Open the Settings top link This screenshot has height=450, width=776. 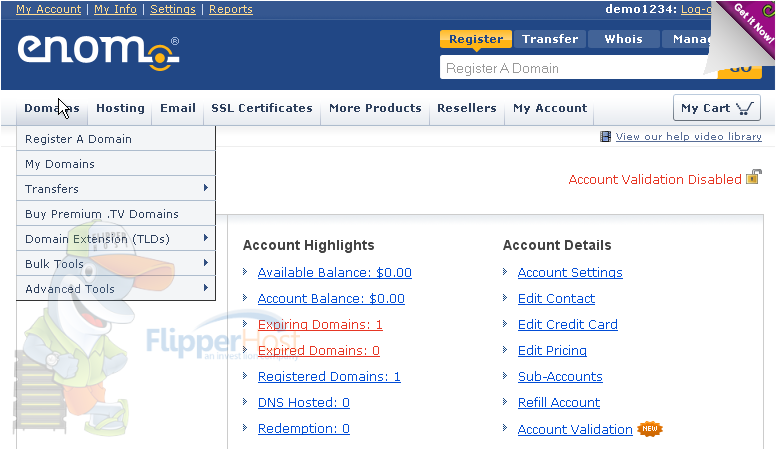pos(173,9)
